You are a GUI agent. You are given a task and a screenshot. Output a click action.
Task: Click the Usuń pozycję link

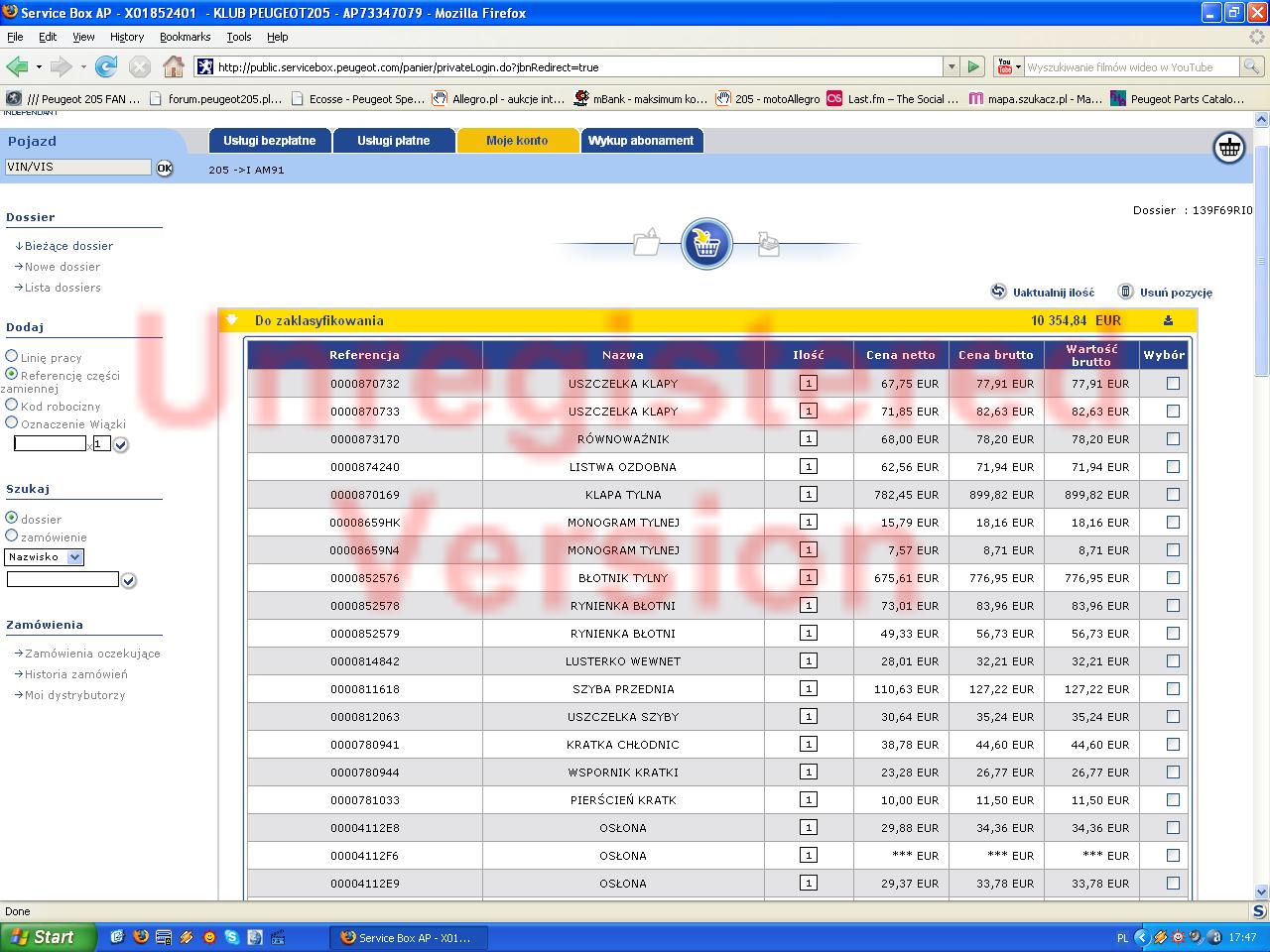[x=1175, y=293]
